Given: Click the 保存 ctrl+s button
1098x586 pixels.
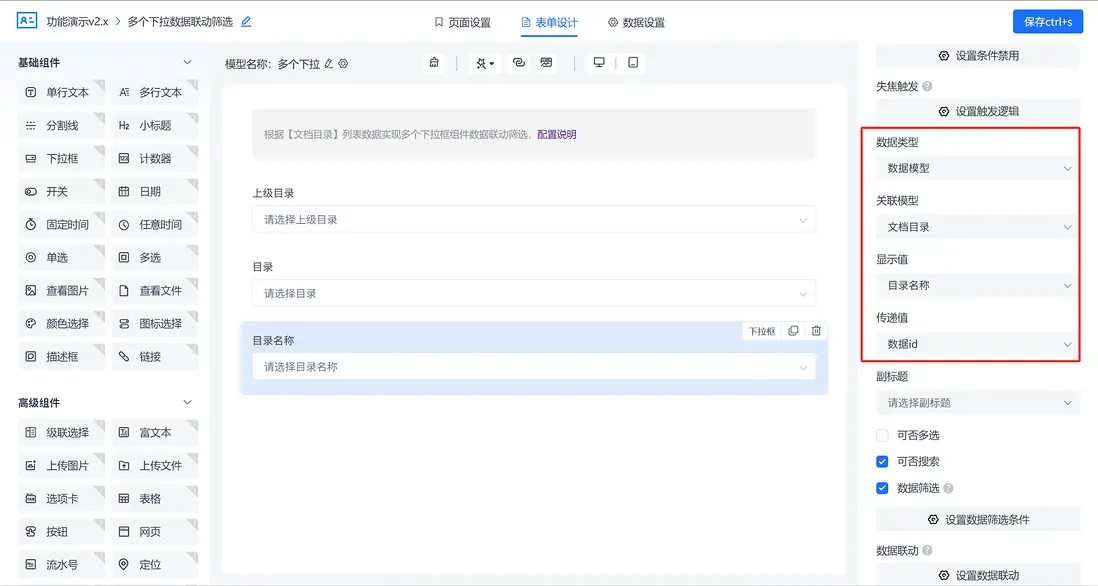Looking at the screenshot, I should [x=1047, y=20].
